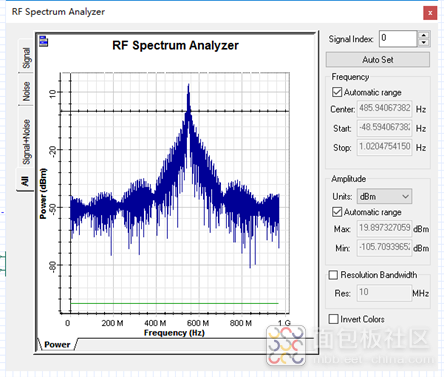The height and width of the screenshot is (377, 444).
Task: Click the Res bandwidth field
Action: tap(384, 293)
